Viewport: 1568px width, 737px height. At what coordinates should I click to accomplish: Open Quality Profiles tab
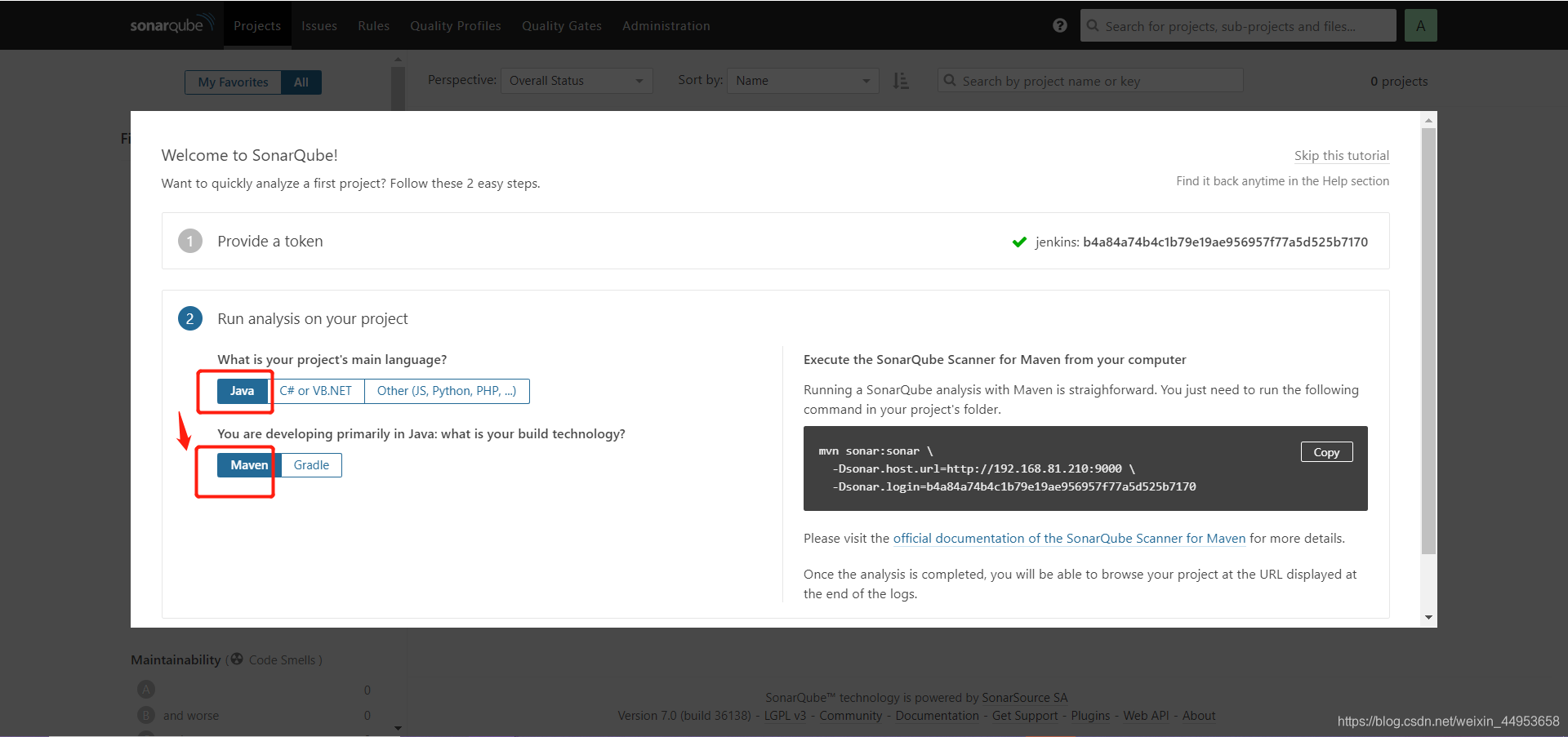(x=456, y=25)
